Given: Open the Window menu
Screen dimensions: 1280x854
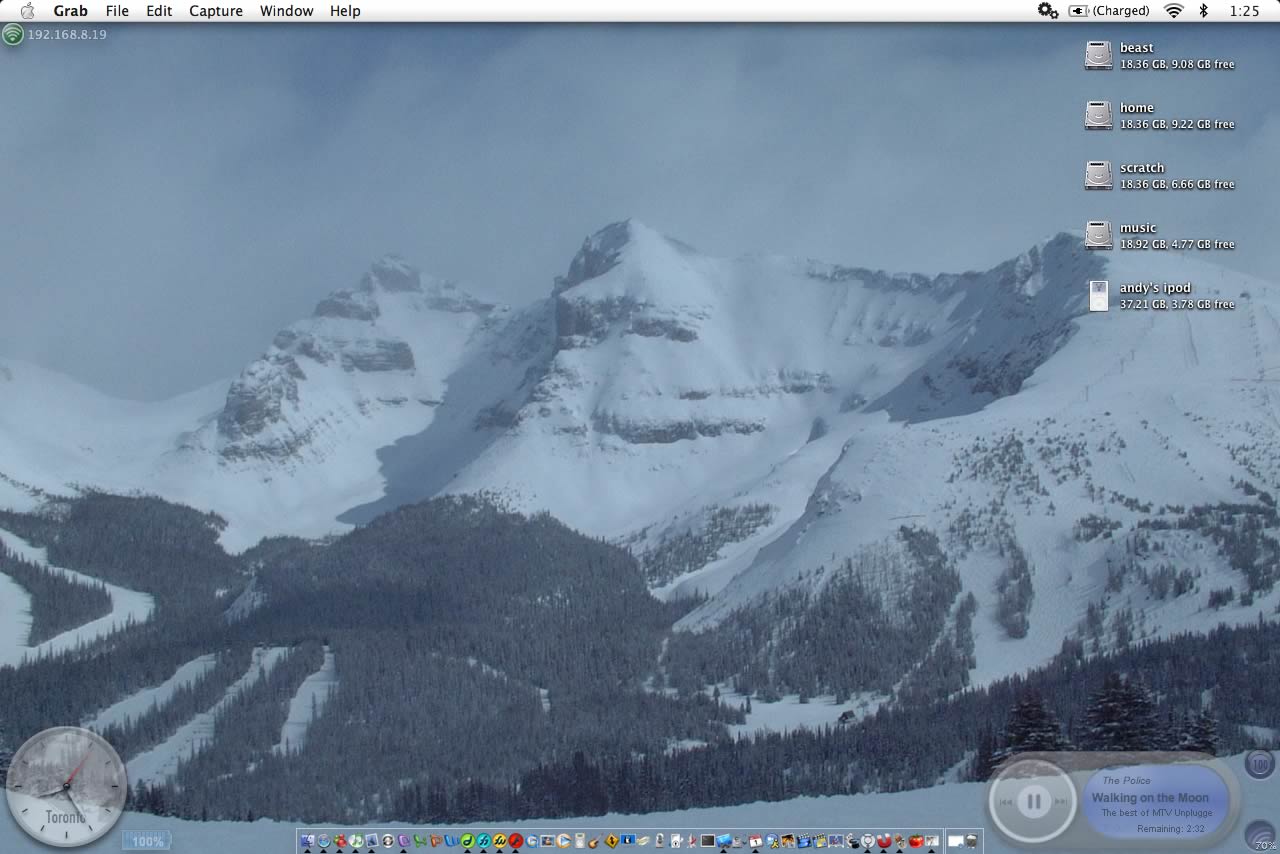Looking at the screenshot, I should click(286, 11).
